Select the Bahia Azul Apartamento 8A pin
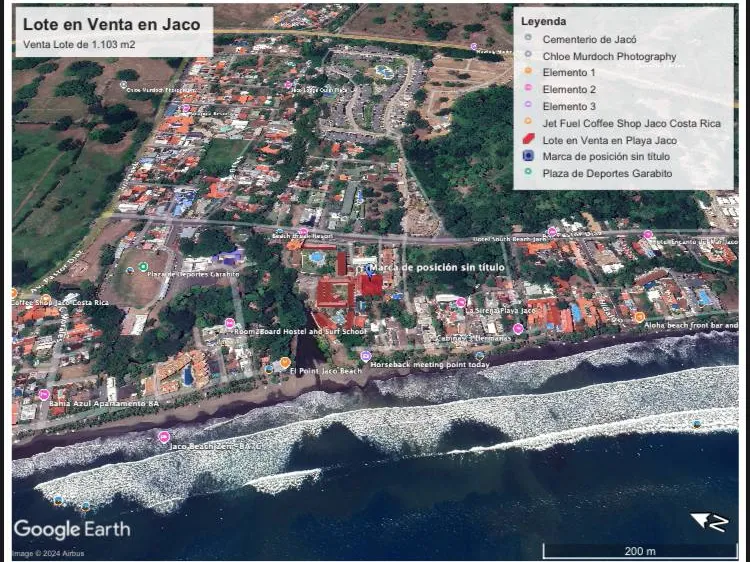Image resolution: width=750 pixels, height=562 pixels. point(44,395)
